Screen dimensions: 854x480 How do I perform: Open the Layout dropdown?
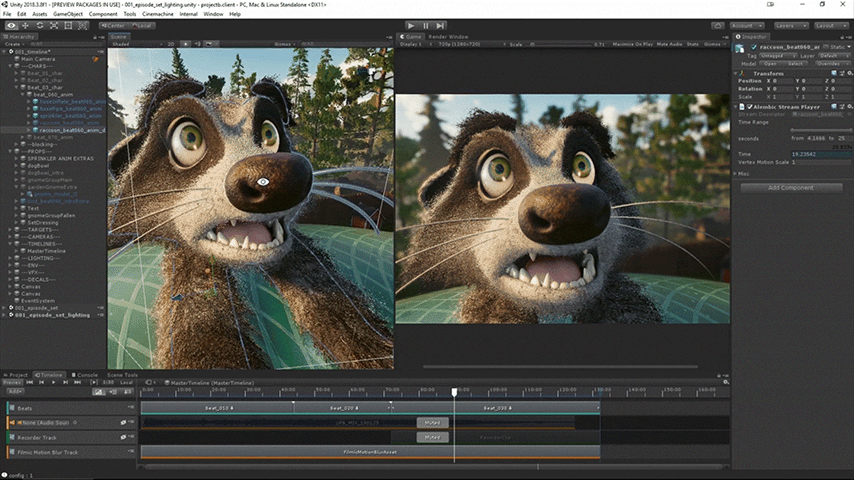click(831, 26)
